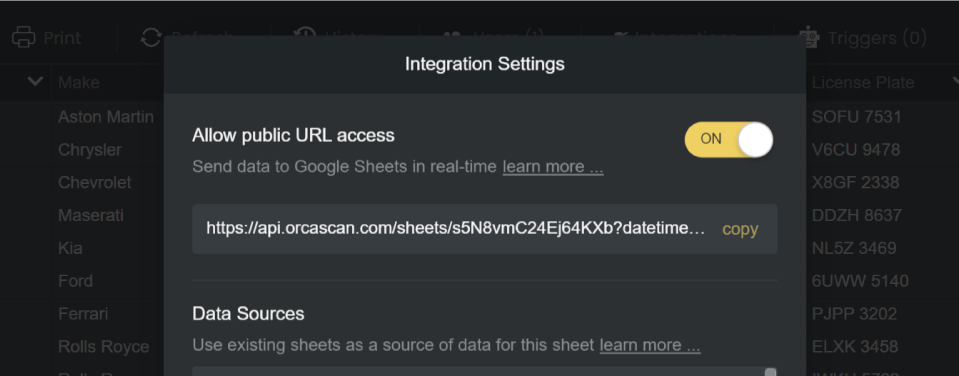Screen dimensions: 959x376
Task: Click license plate DDZH 8637
Action: coord(857,215)
